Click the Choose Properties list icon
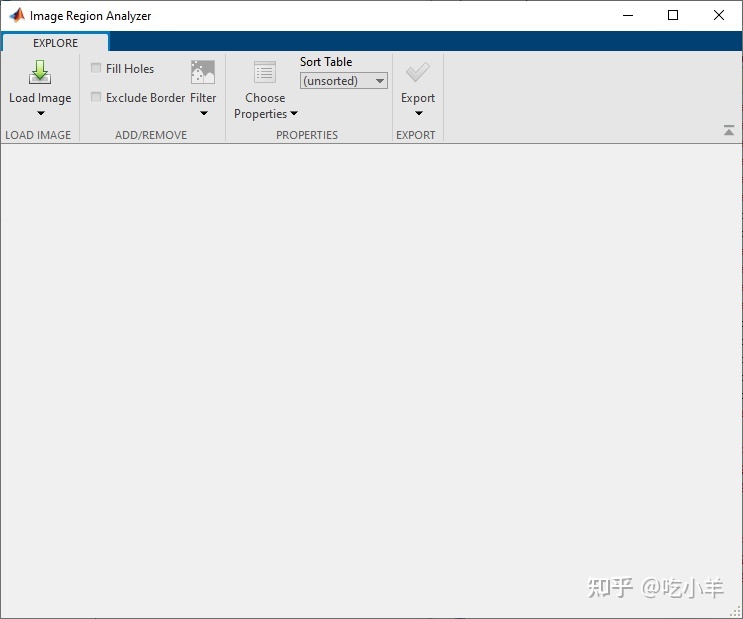The image size is (743, 619). coord(265,73)
